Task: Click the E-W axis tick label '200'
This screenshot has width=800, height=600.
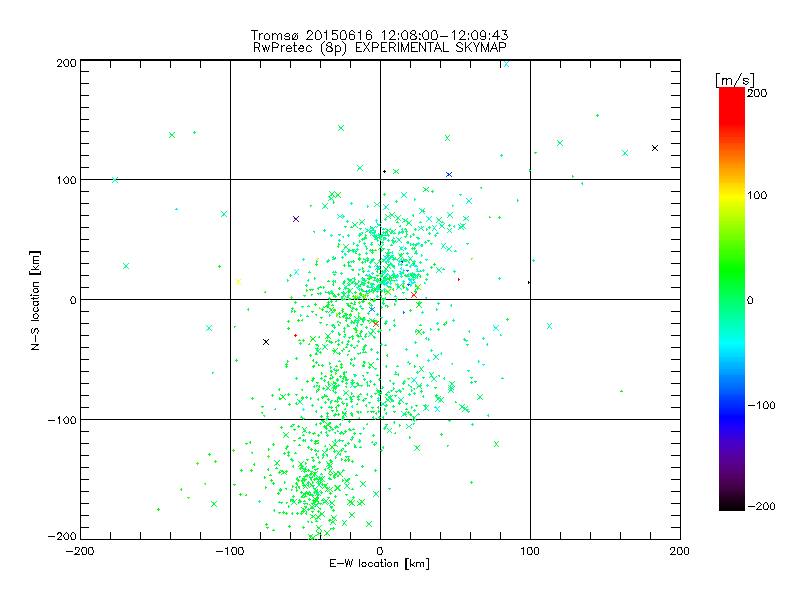Action: [680, 551]
